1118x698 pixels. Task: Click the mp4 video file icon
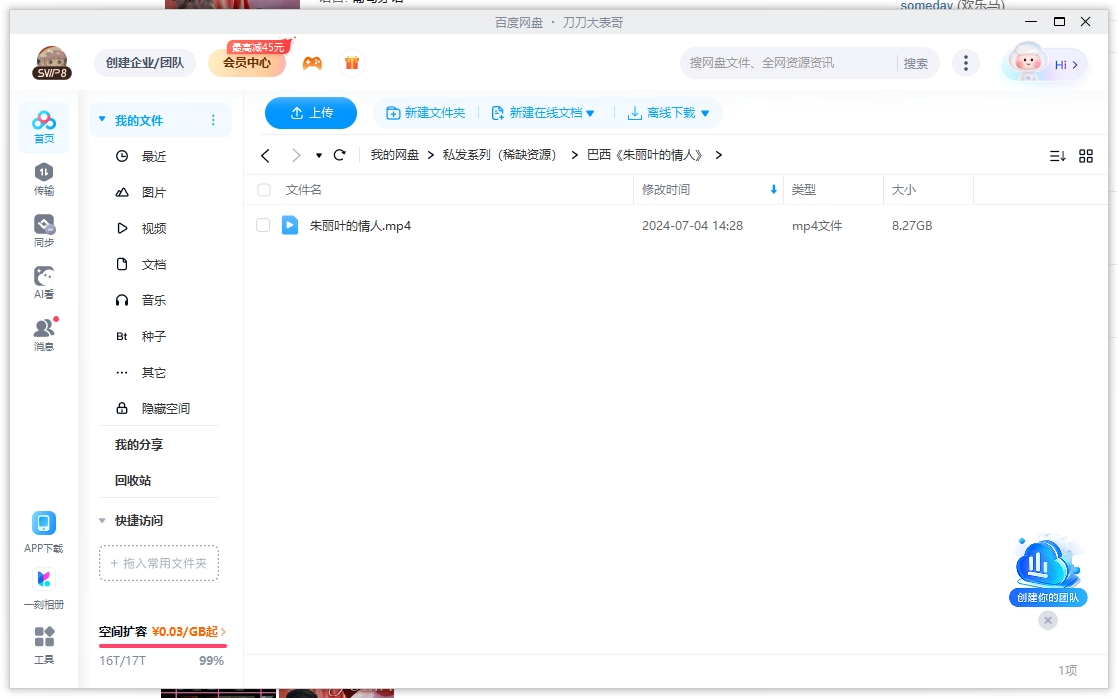pyautogui.click(x=289, y=225)
